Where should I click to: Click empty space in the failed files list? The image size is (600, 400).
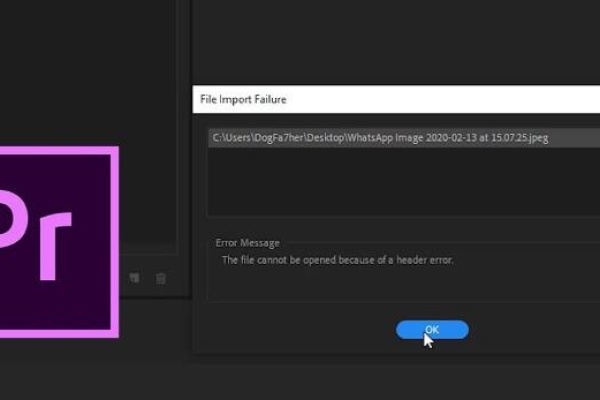(x=400, y=185)
